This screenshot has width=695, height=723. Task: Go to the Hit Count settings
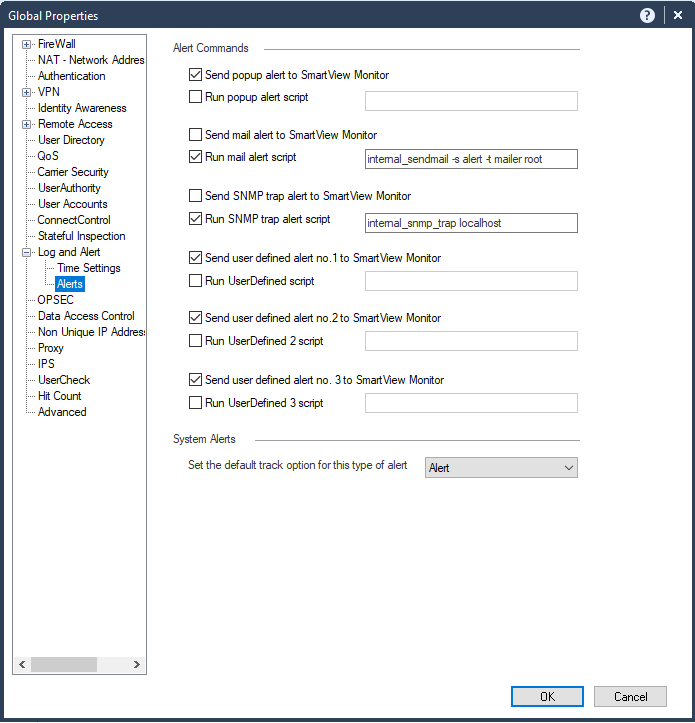[x=62, y=396]
